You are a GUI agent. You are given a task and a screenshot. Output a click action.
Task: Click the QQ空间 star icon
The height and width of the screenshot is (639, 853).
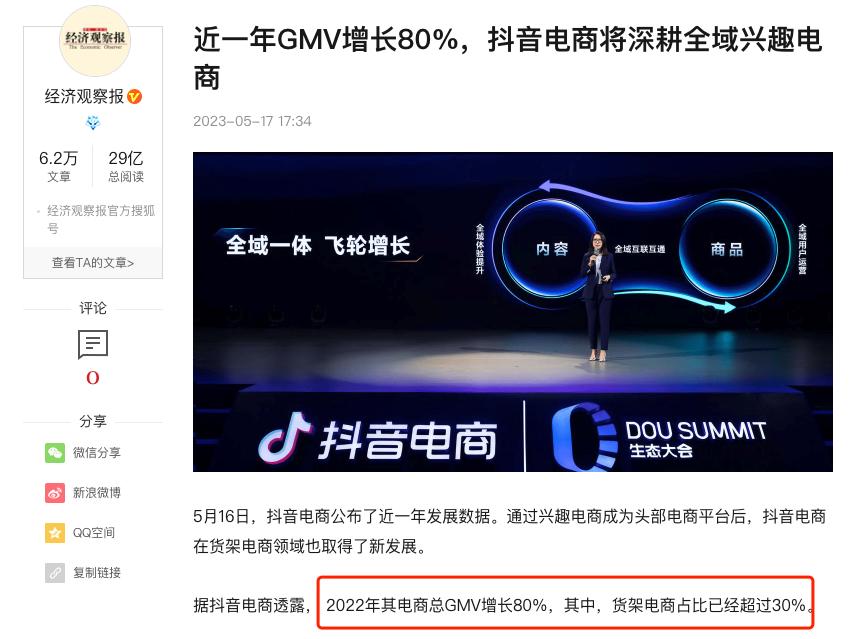click(55, 532)
